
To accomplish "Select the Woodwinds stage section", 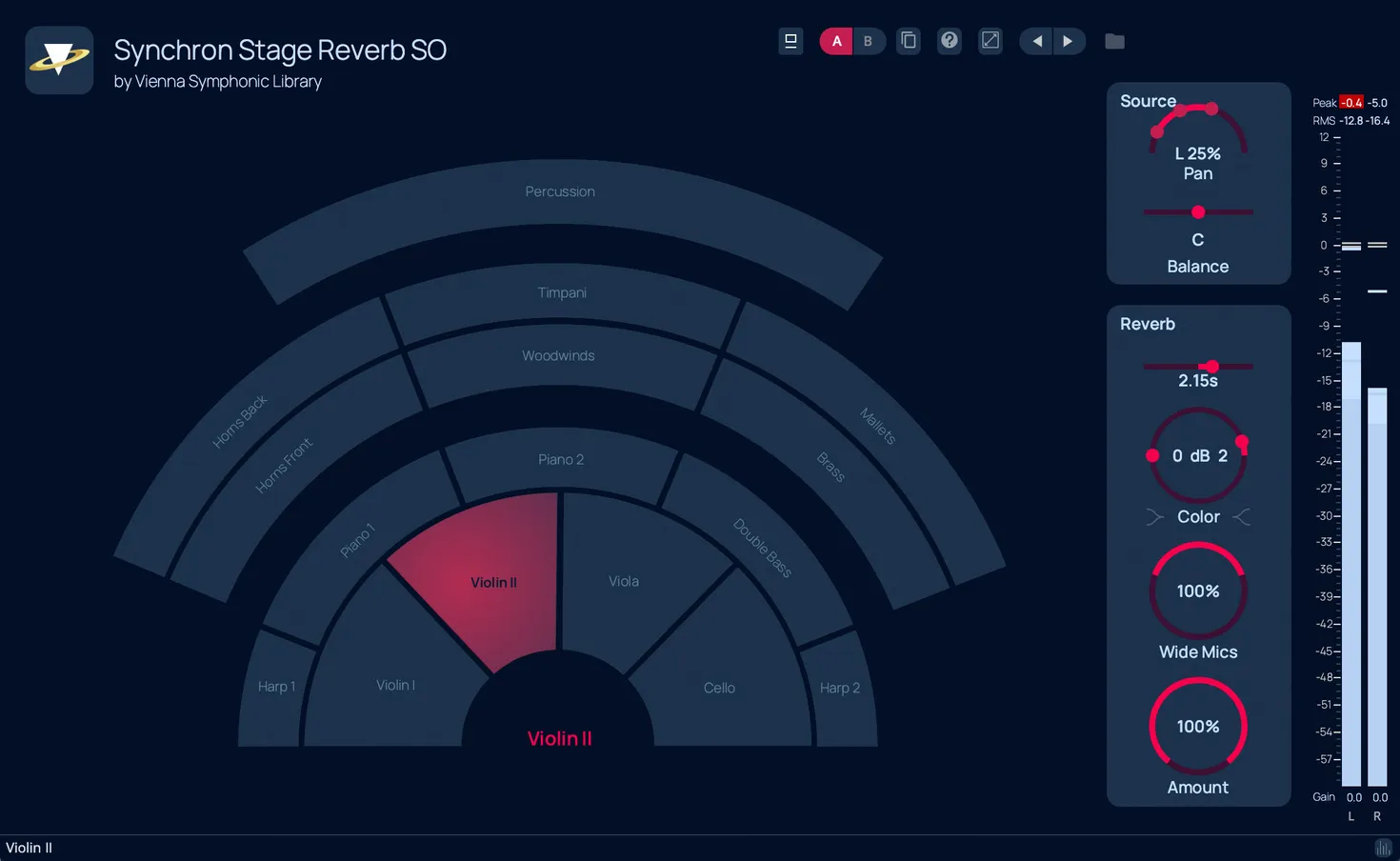I will 558,355.
